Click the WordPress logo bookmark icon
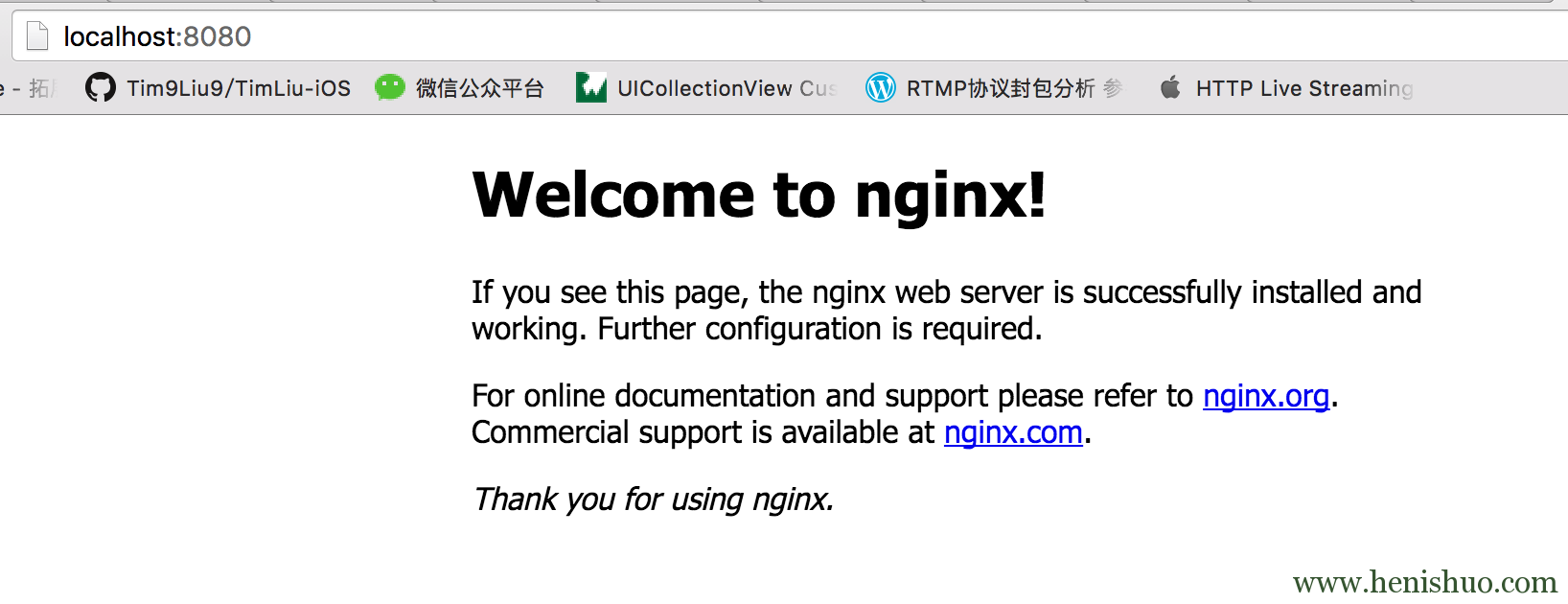The width and height of the screenshot is (1568, 604). click(881, 87)
